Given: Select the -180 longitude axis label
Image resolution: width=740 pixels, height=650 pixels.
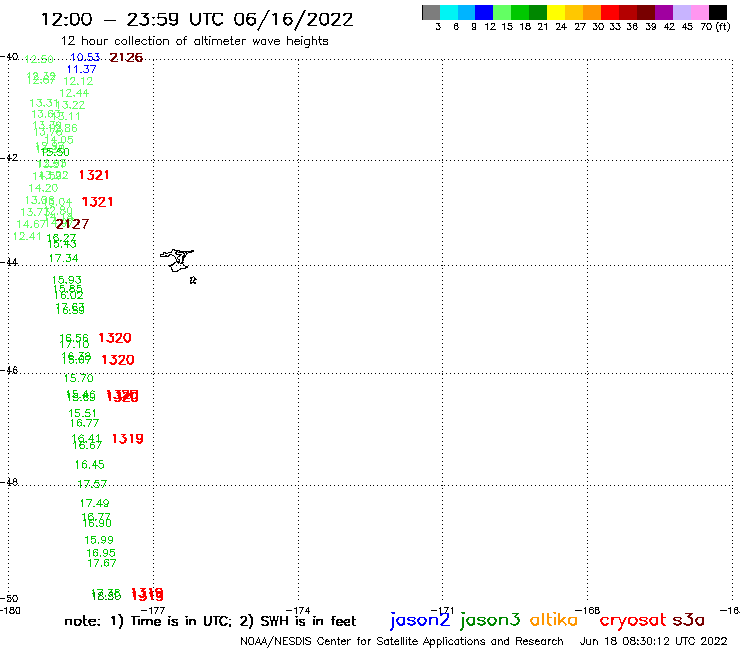Looking at the screenshot, I should pyautogui.click(x=10, y=611).
